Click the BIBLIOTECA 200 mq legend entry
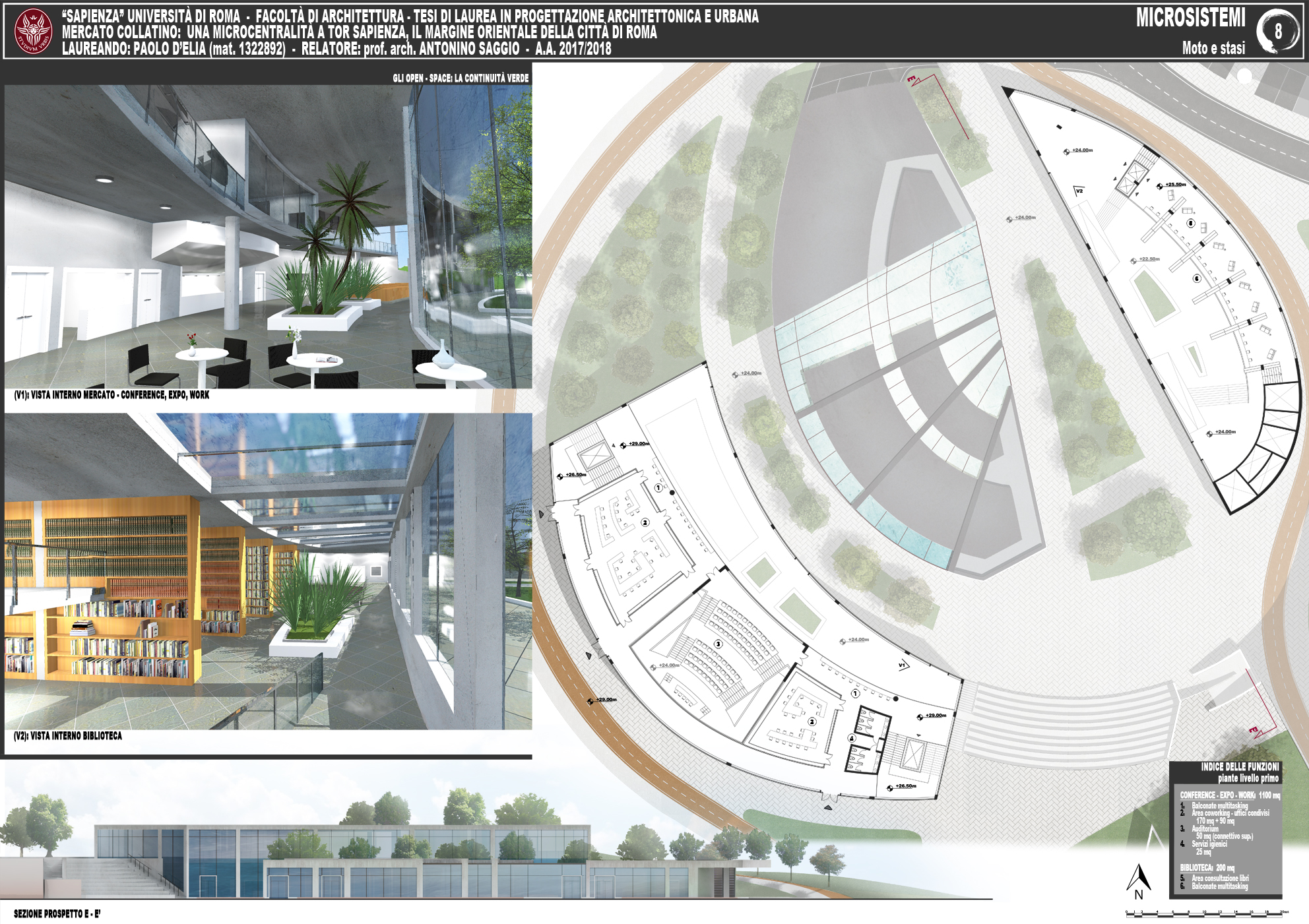The height and width of the screenshot is (924, 1309). tap(1207, 868)
